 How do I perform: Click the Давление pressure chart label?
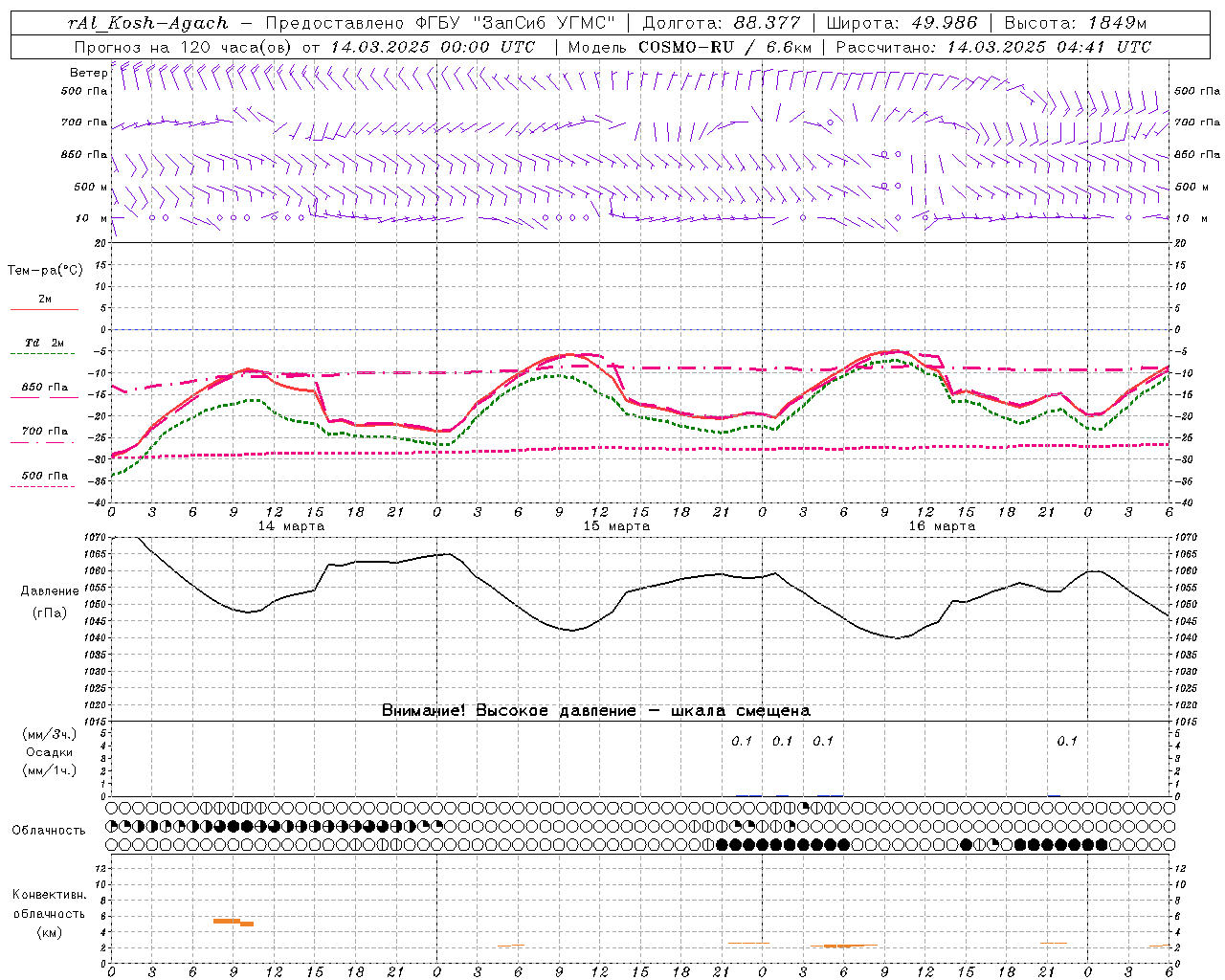coord(50,591)
